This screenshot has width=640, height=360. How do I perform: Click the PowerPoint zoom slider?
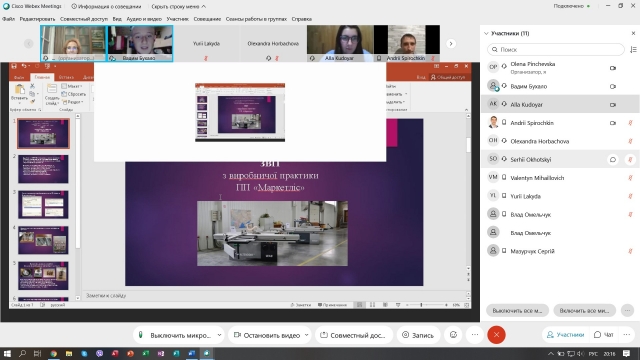click(427, 305)
